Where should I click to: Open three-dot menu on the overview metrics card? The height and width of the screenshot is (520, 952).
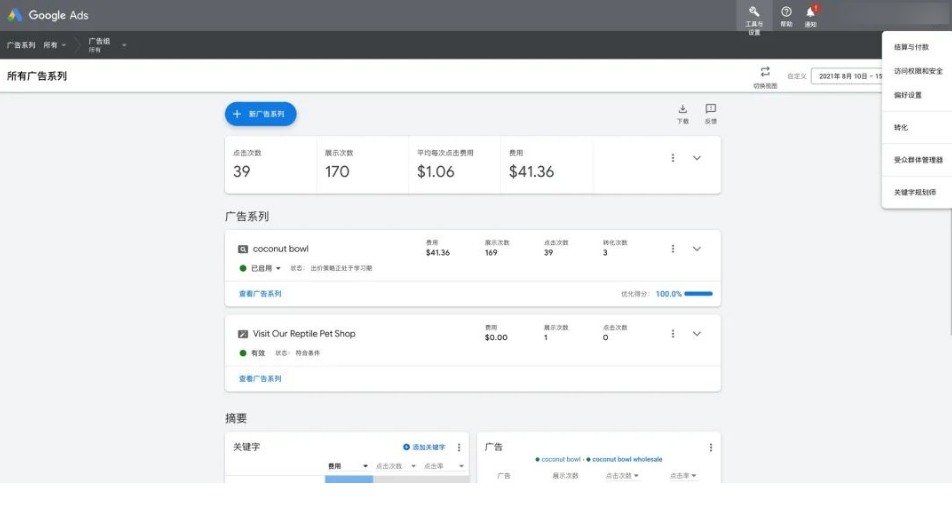[x=673, y=158]
